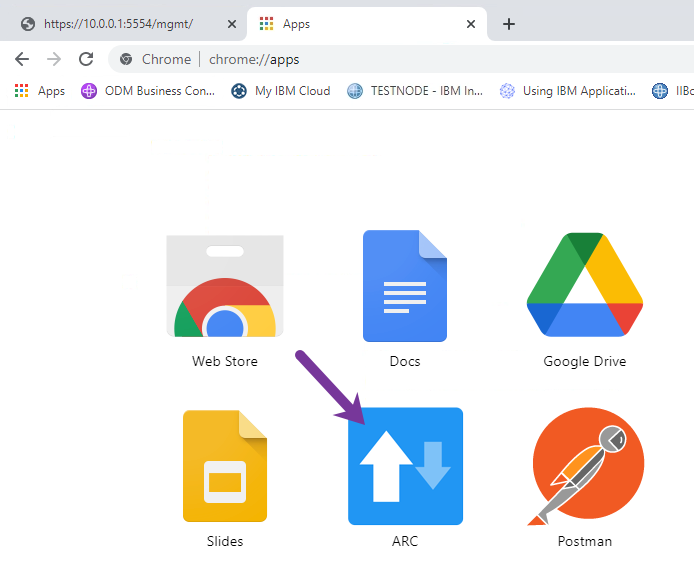Open the Using IBM Applicati... bookmark
Image resolution: width=694 pixels, height=574 pixels.
coord(567,91)
